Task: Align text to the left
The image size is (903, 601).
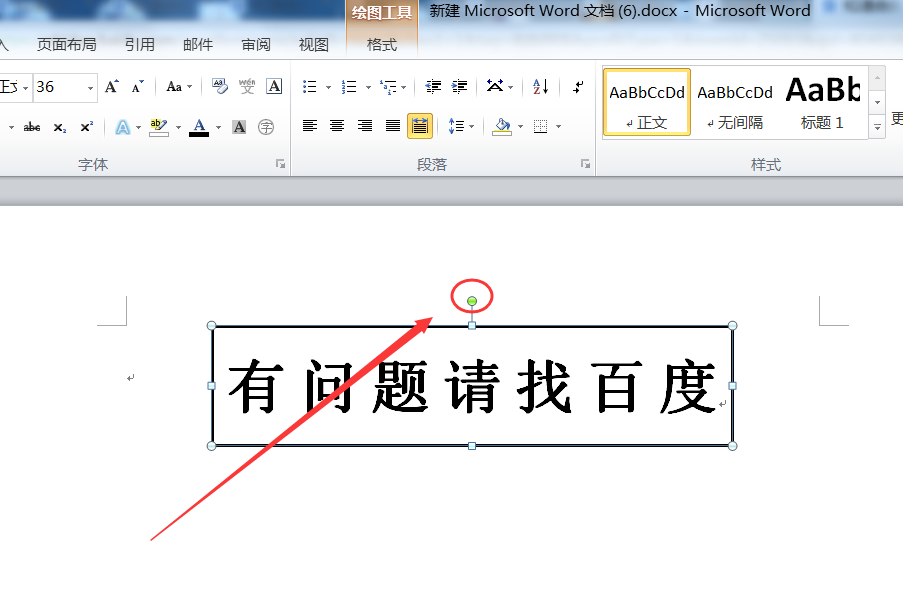Action: [310, 125]
